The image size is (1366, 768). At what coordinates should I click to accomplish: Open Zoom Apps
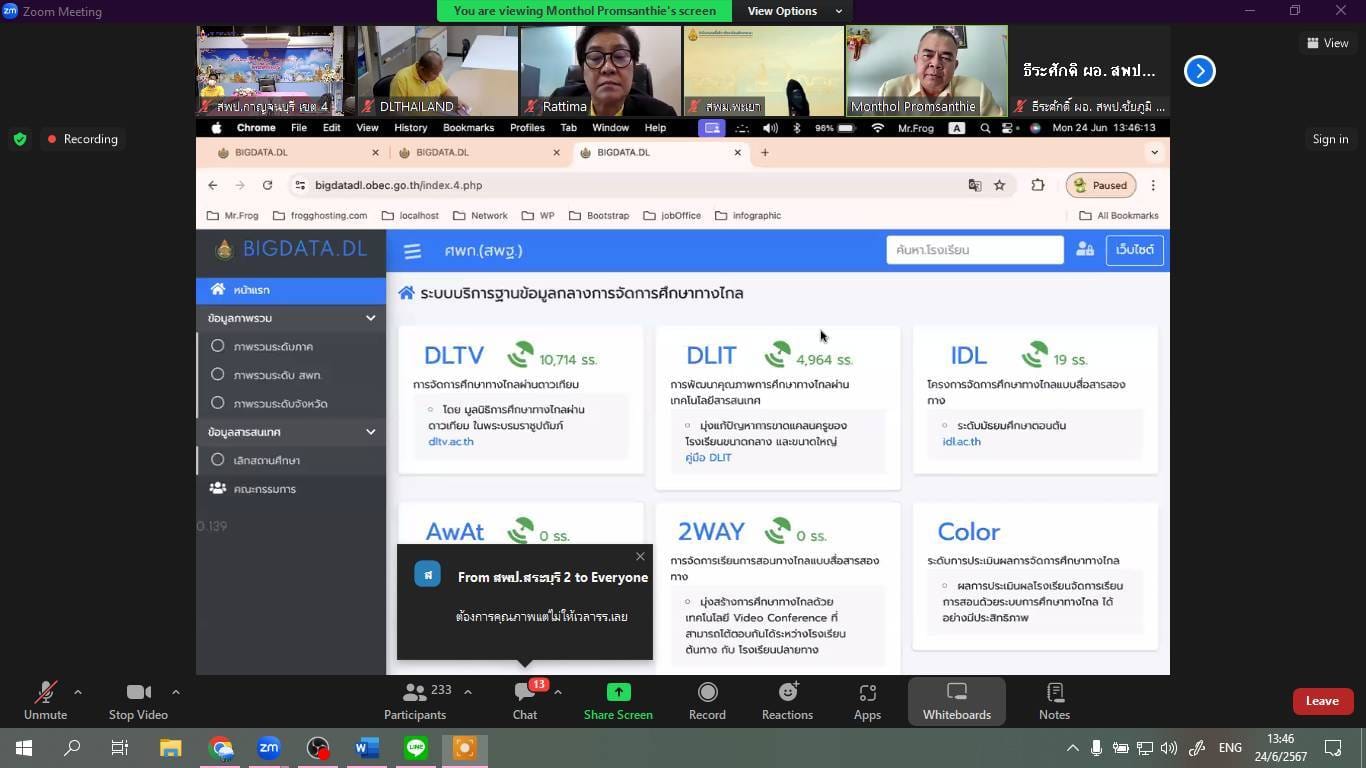867,701
